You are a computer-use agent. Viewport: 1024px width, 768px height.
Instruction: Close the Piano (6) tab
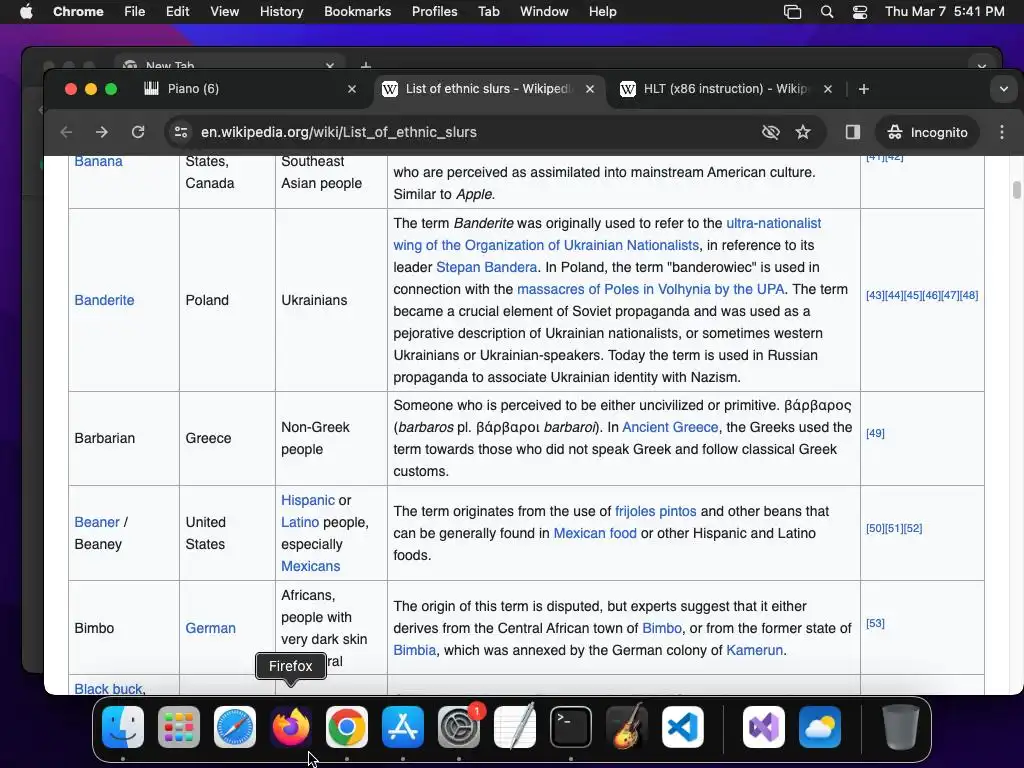pos(352,89)
